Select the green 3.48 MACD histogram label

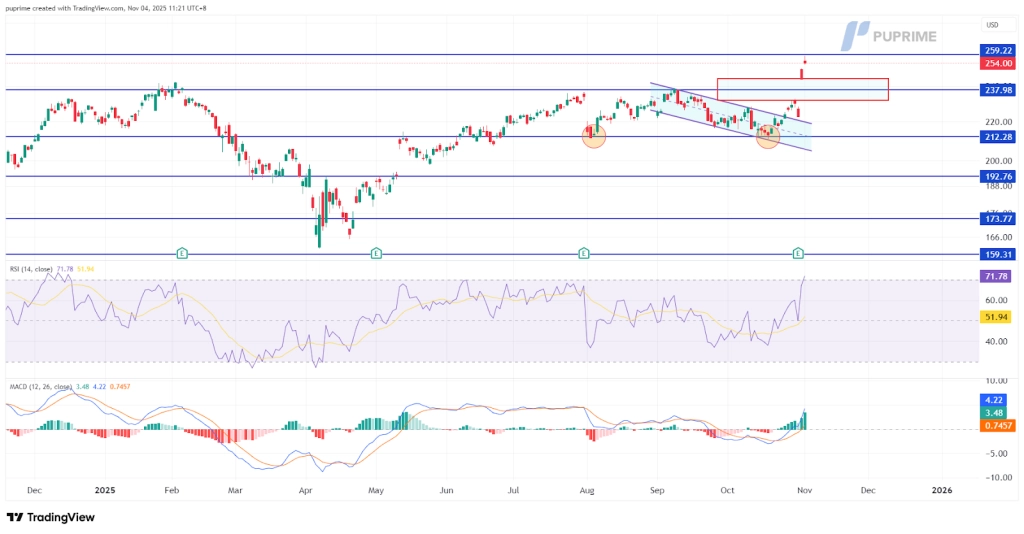(993, 413)
